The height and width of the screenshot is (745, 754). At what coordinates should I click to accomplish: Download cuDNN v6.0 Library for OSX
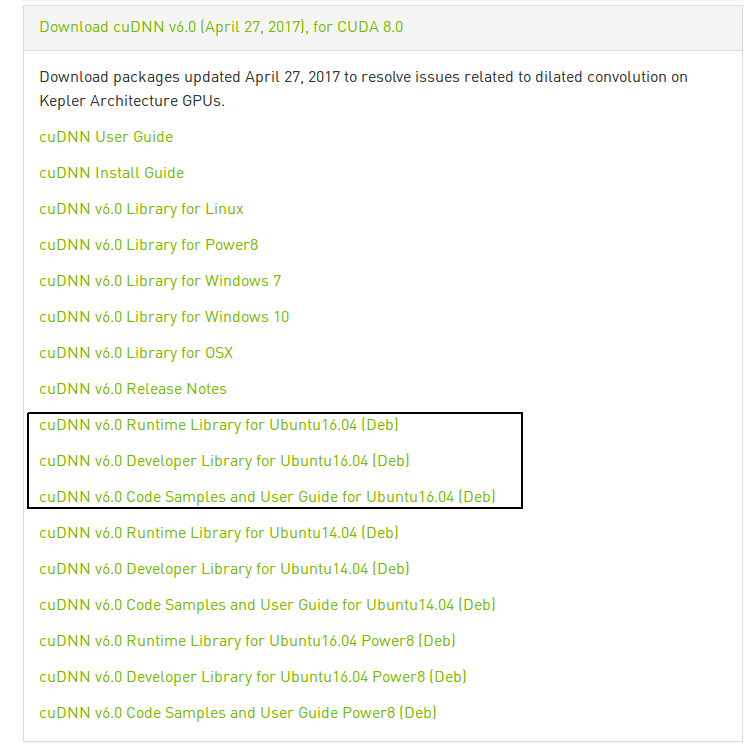(136, 353)
